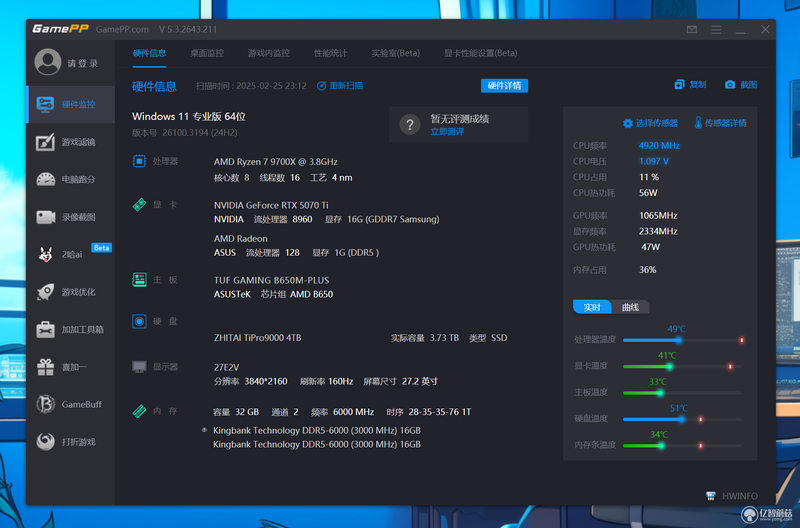Click NVIDIA GeForce RTX 5070 Ti text

click(271, 205)
